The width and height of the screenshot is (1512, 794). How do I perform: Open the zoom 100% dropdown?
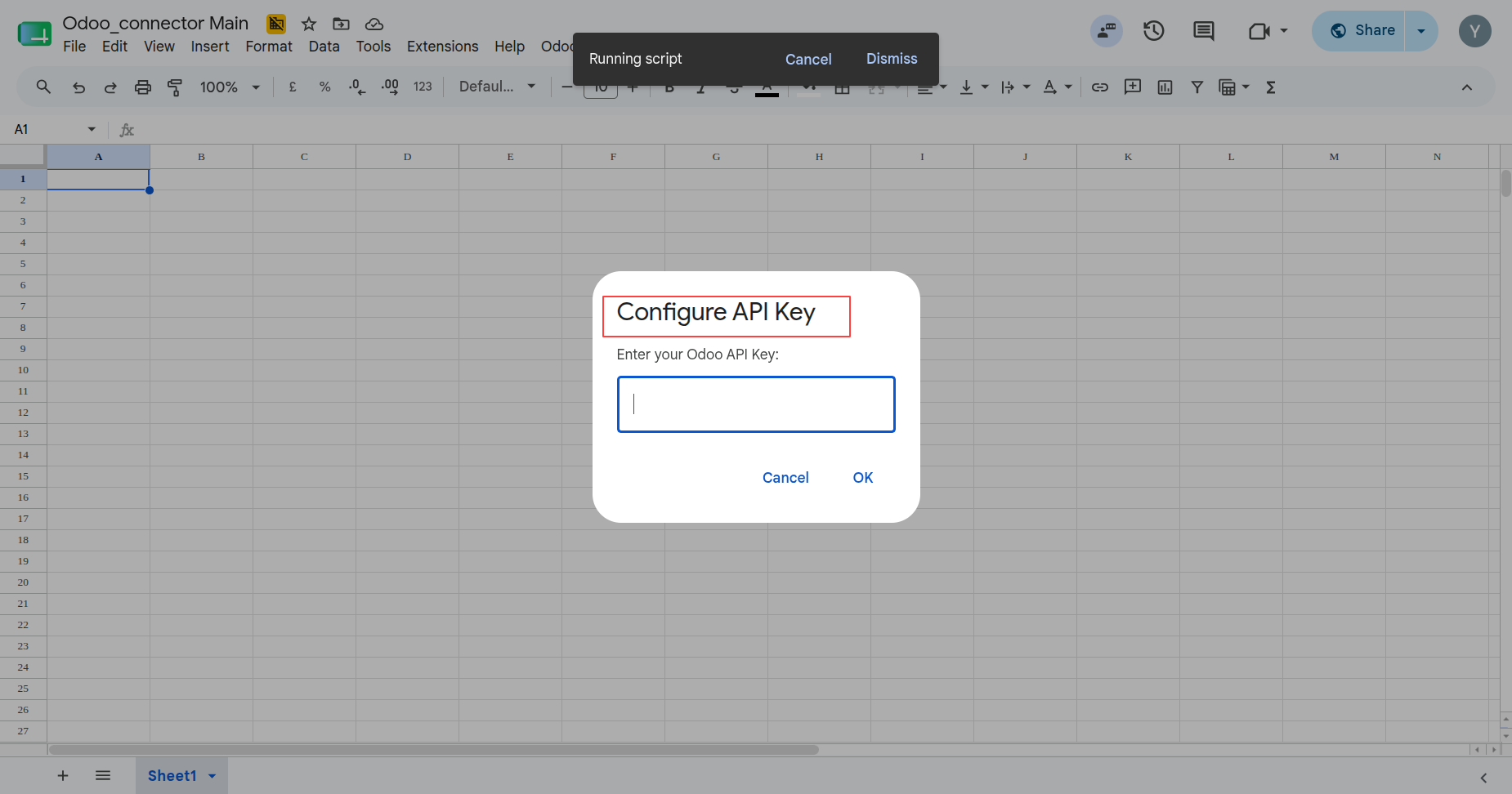[230, 87]
